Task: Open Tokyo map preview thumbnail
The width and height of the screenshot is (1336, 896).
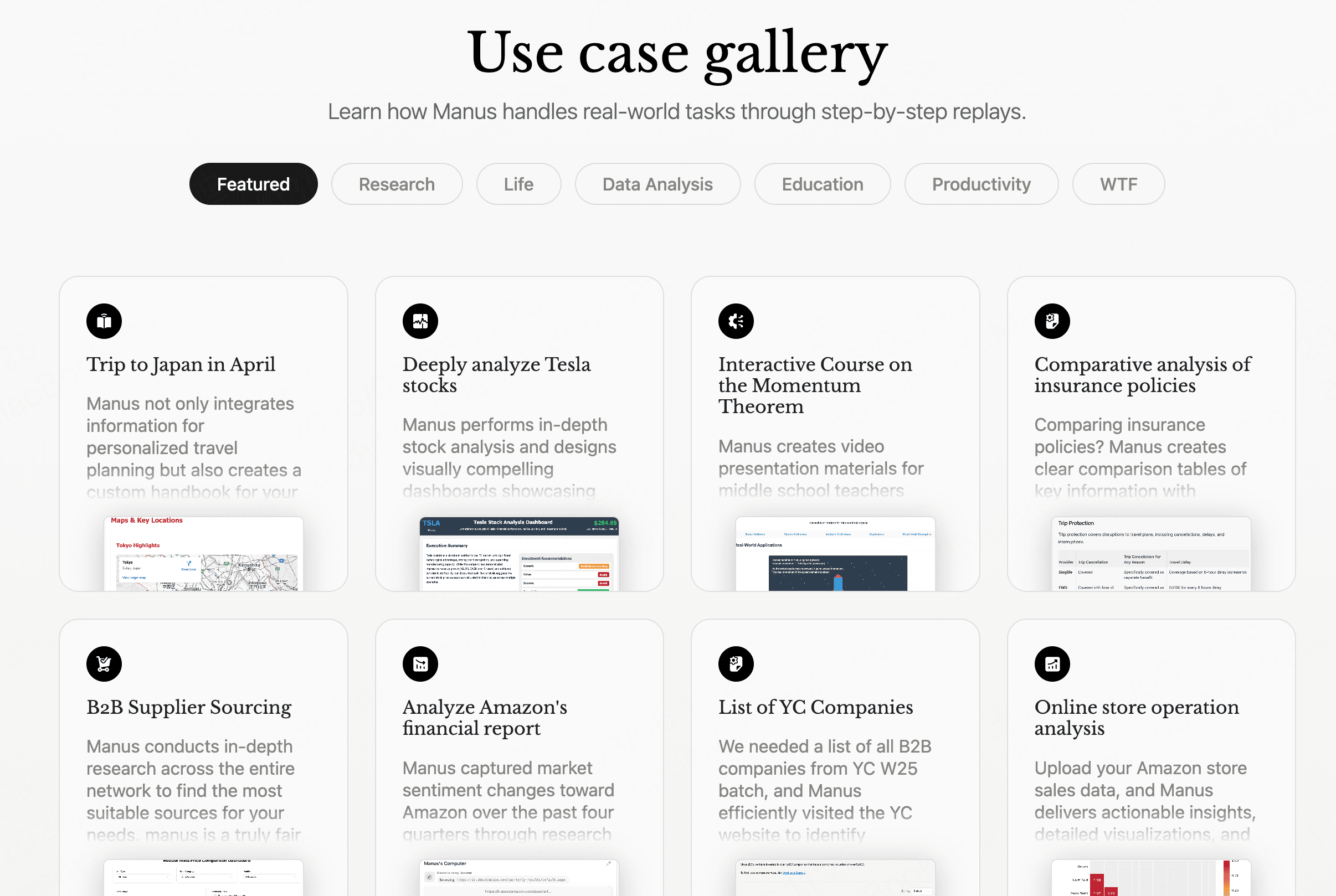Action: pyautogui.click(x=203, y=554)
